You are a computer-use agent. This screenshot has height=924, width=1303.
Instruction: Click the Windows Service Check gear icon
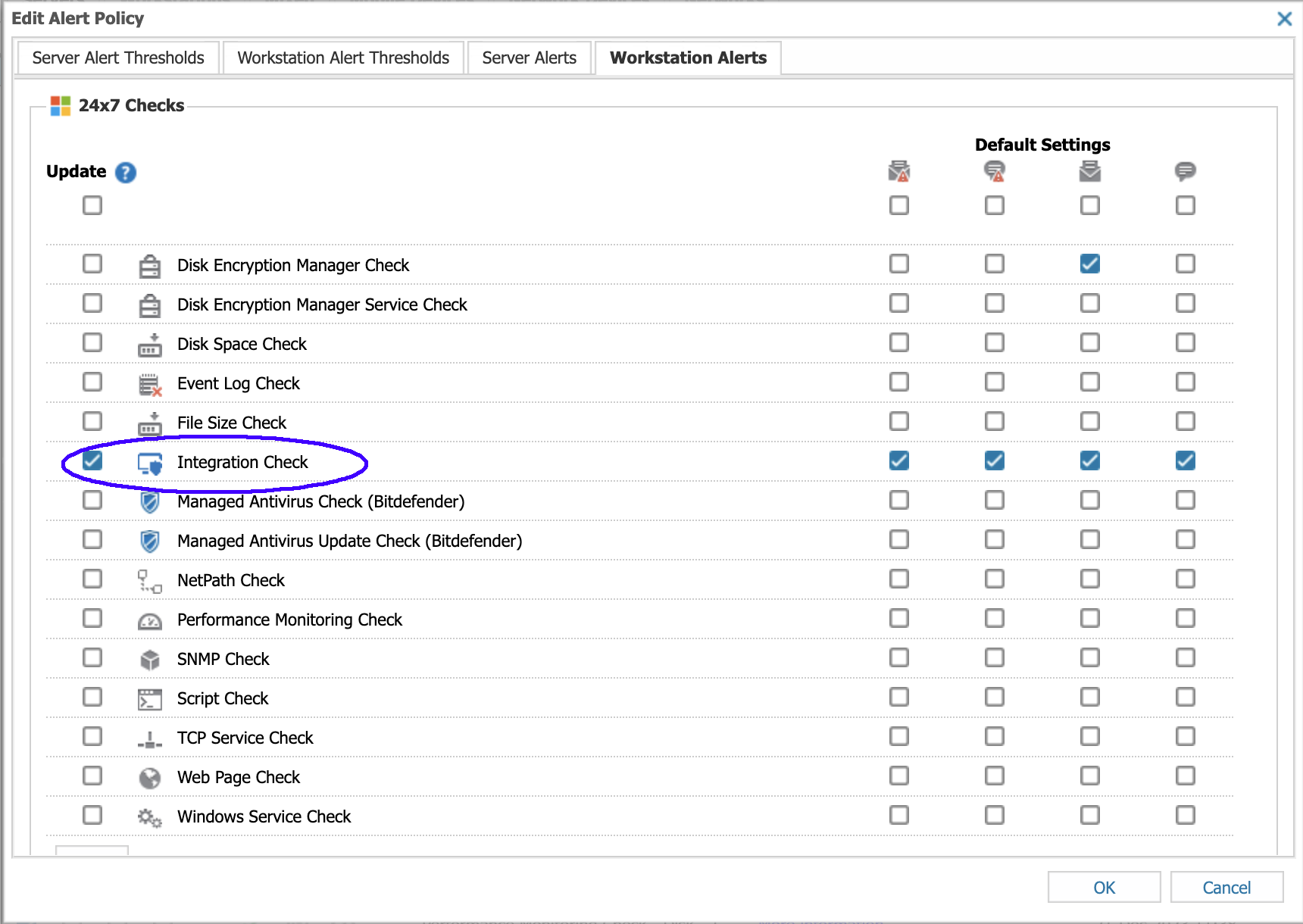[149, 816]
